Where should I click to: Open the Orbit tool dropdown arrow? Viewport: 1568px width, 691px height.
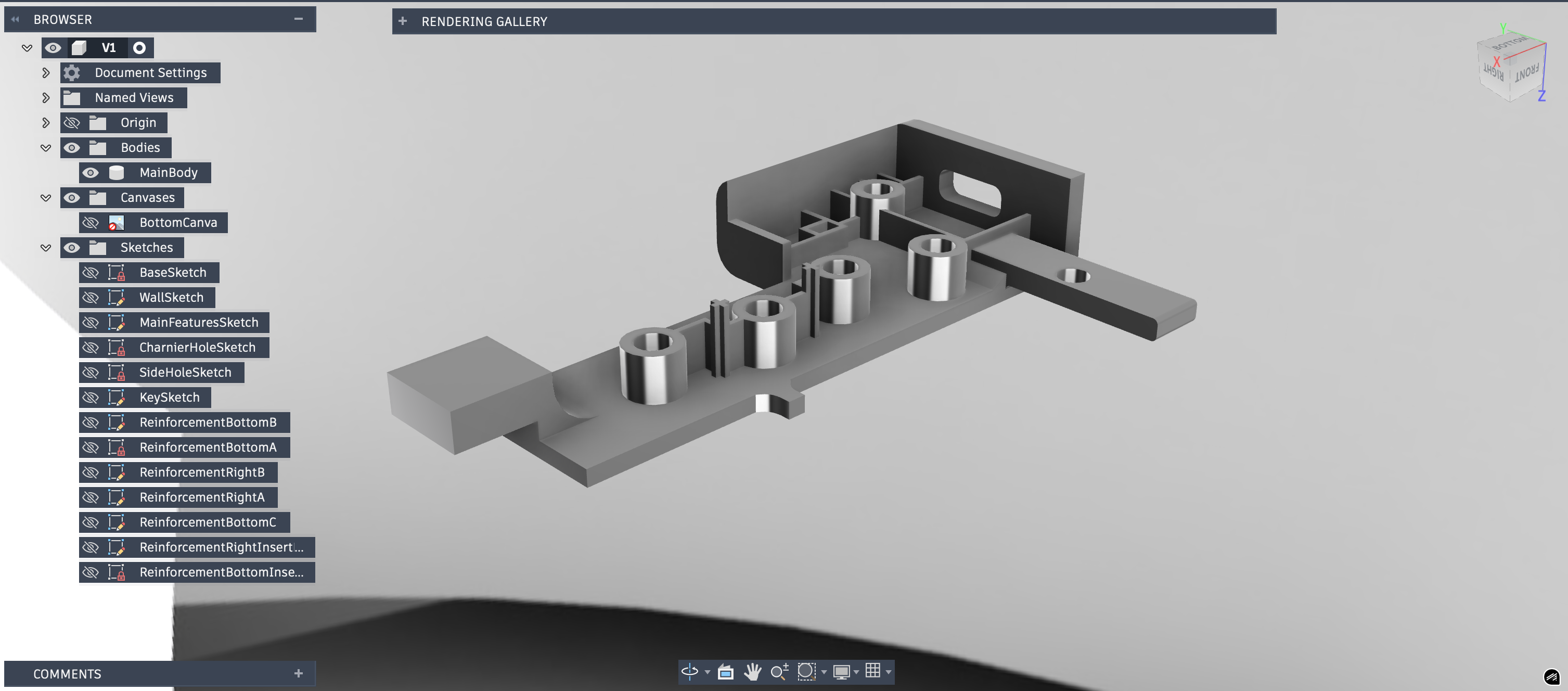[708, 672]
